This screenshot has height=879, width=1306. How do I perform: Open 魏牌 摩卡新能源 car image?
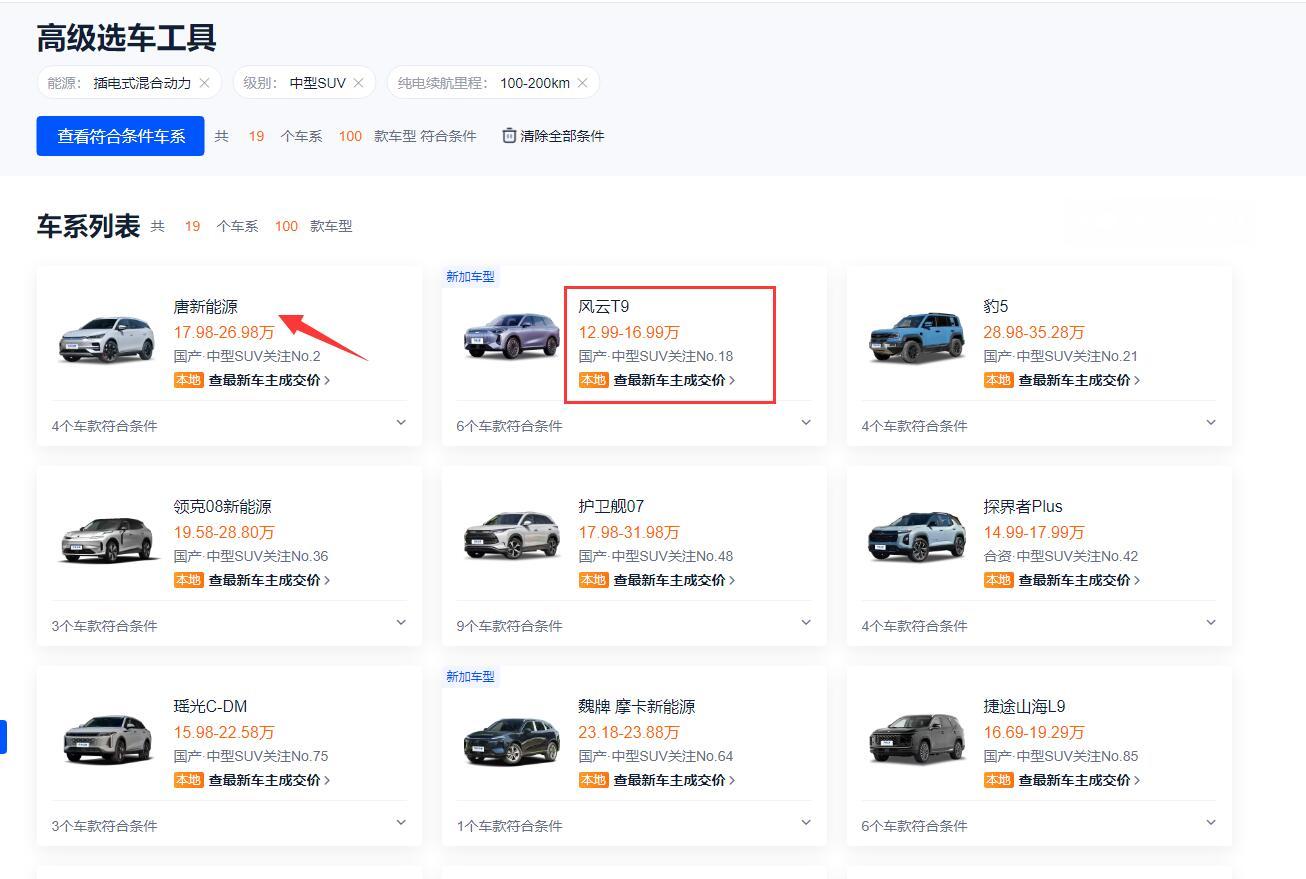coord(512,741)
